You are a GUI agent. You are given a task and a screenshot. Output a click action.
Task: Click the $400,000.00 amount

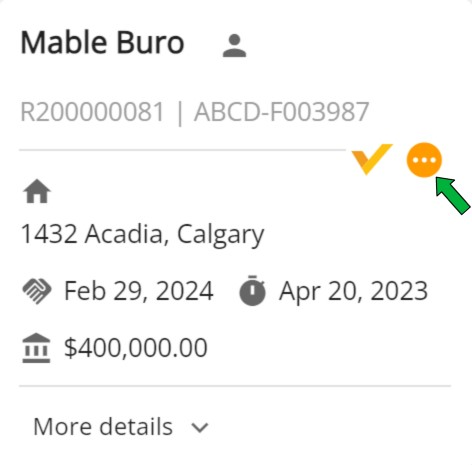(136, 348)
